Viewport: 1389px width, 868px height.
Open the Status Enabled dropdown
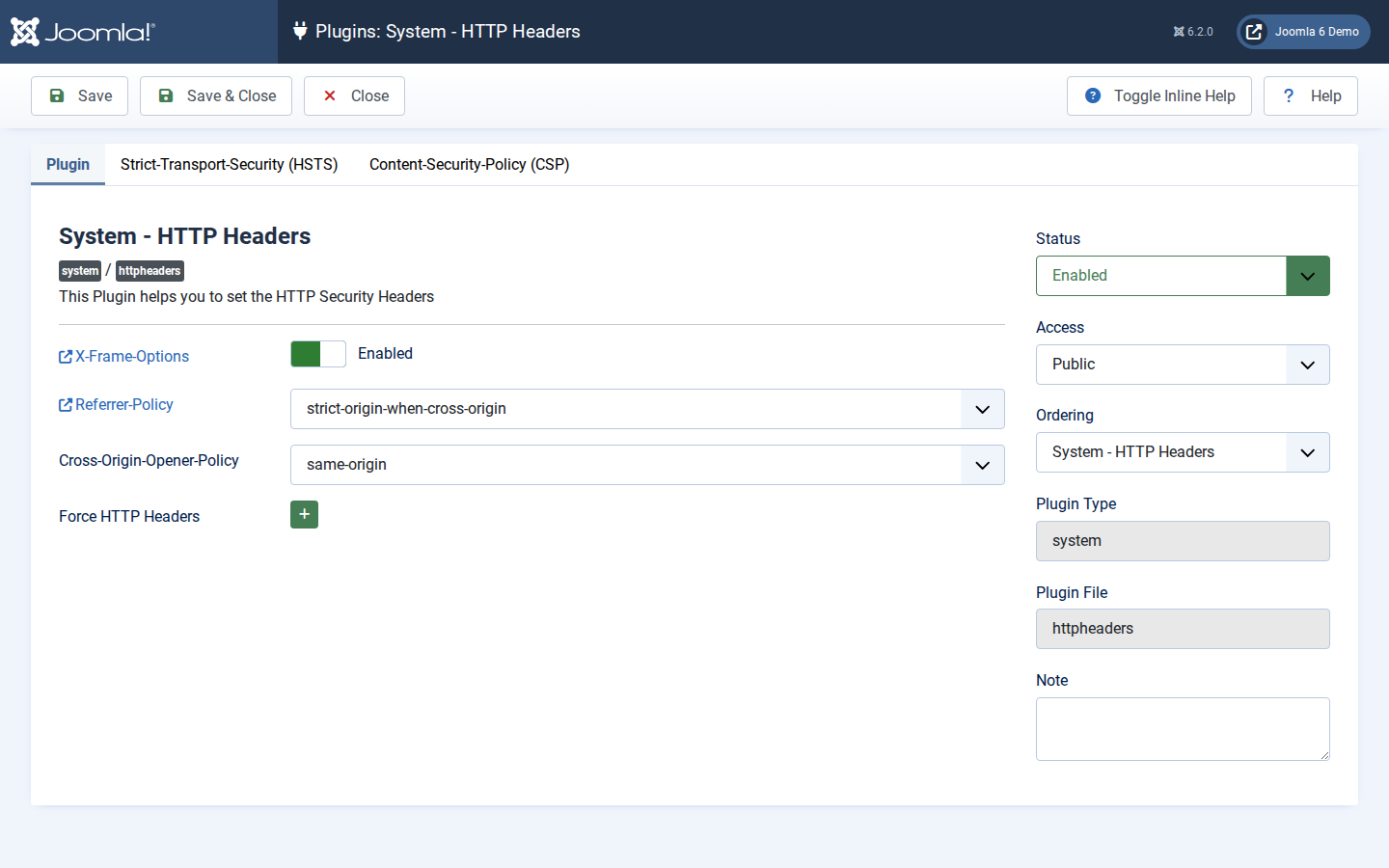coord(1183,276)
